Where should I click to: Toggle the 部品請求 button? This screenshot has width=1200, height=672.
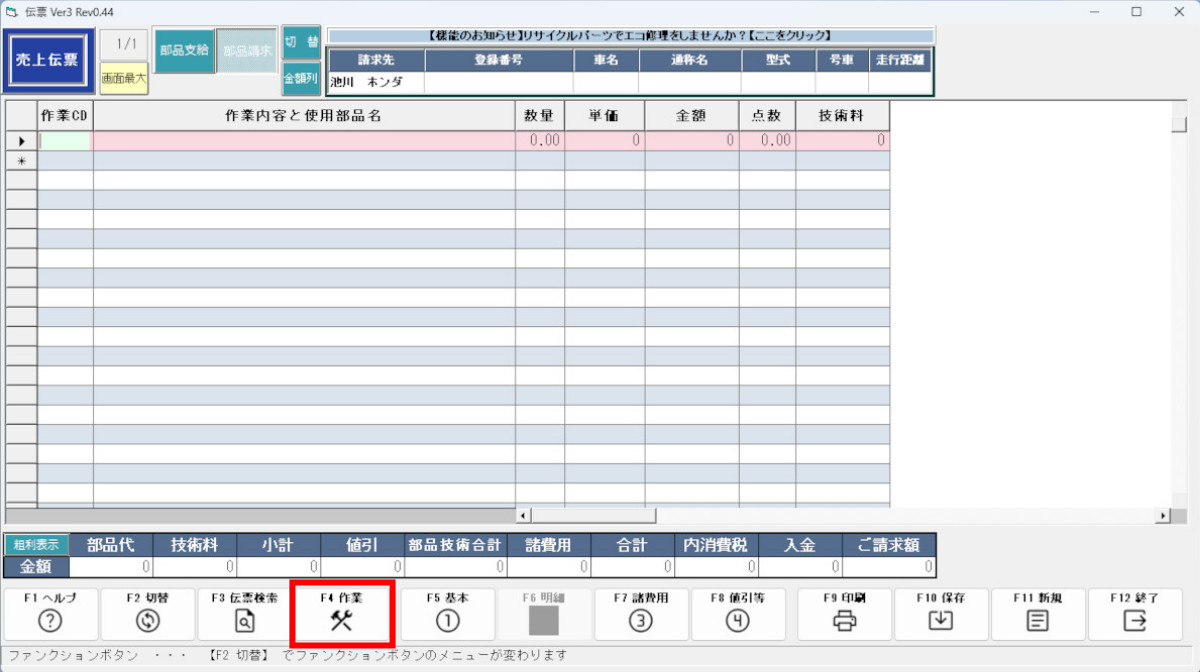247,51
